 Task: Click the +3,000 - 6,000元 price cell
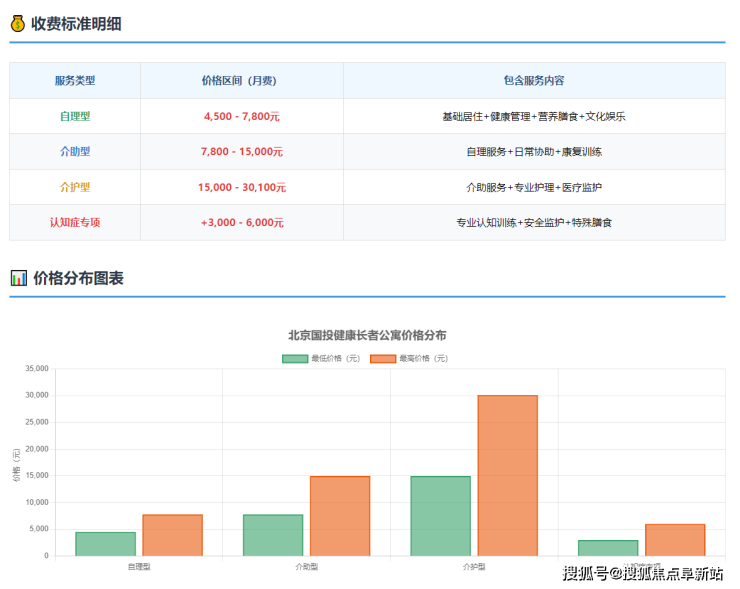click(241, 222)
